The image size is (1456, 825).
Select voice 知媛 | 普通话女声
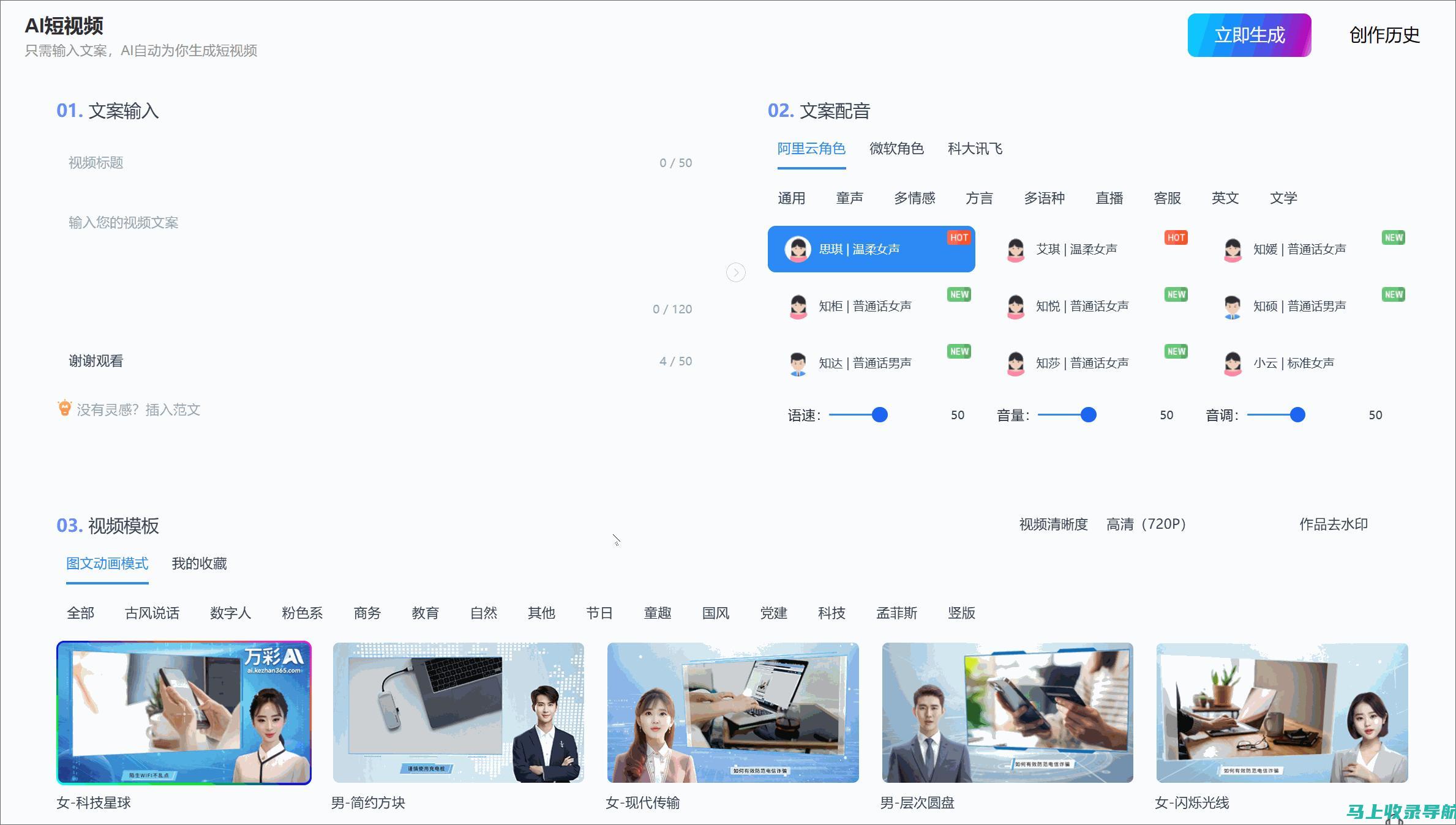(1305, 249)
